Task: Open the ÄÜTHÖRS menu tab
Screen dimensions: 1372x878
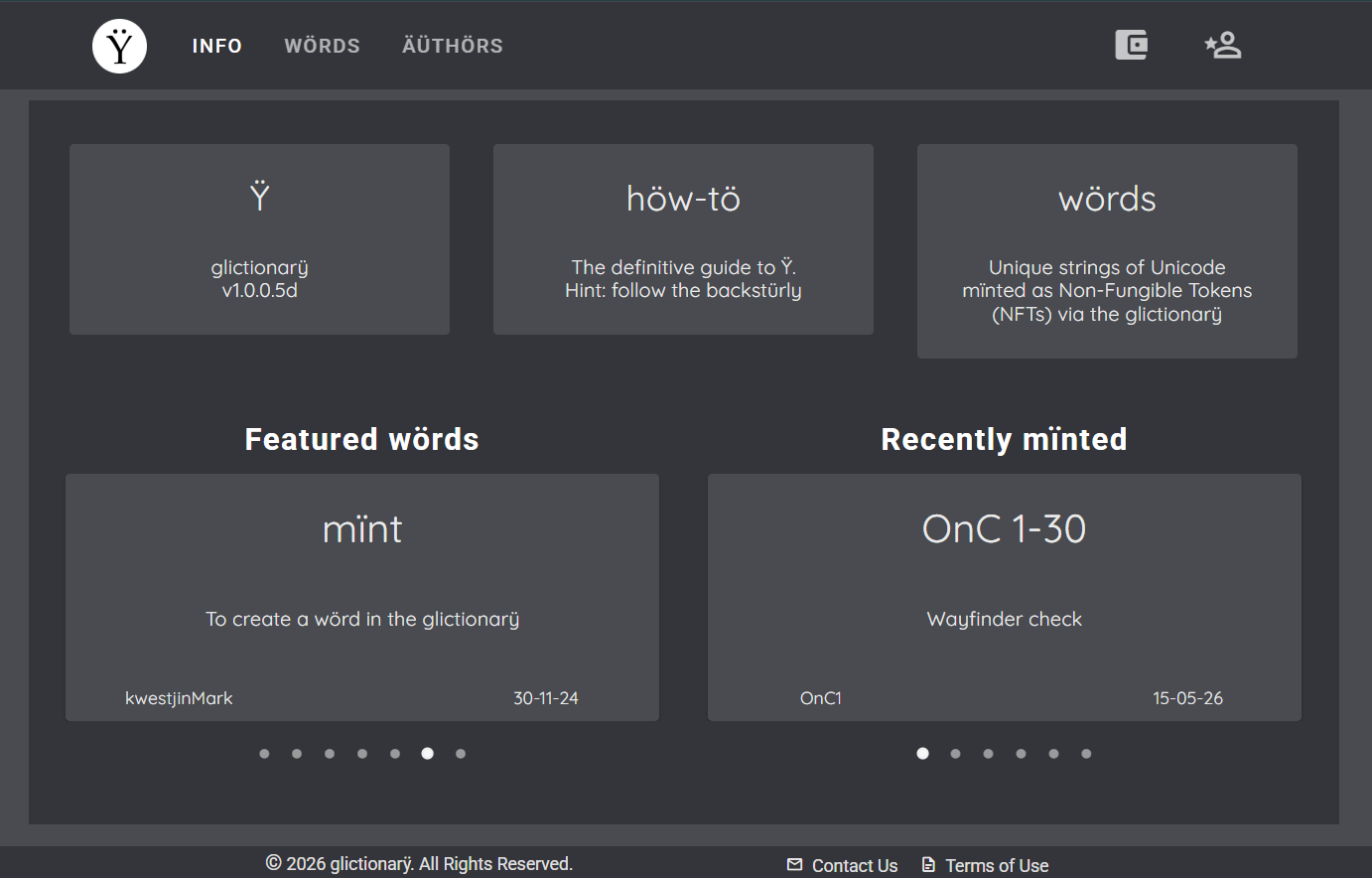Action: pyautogui.click(x=453, y=46)
